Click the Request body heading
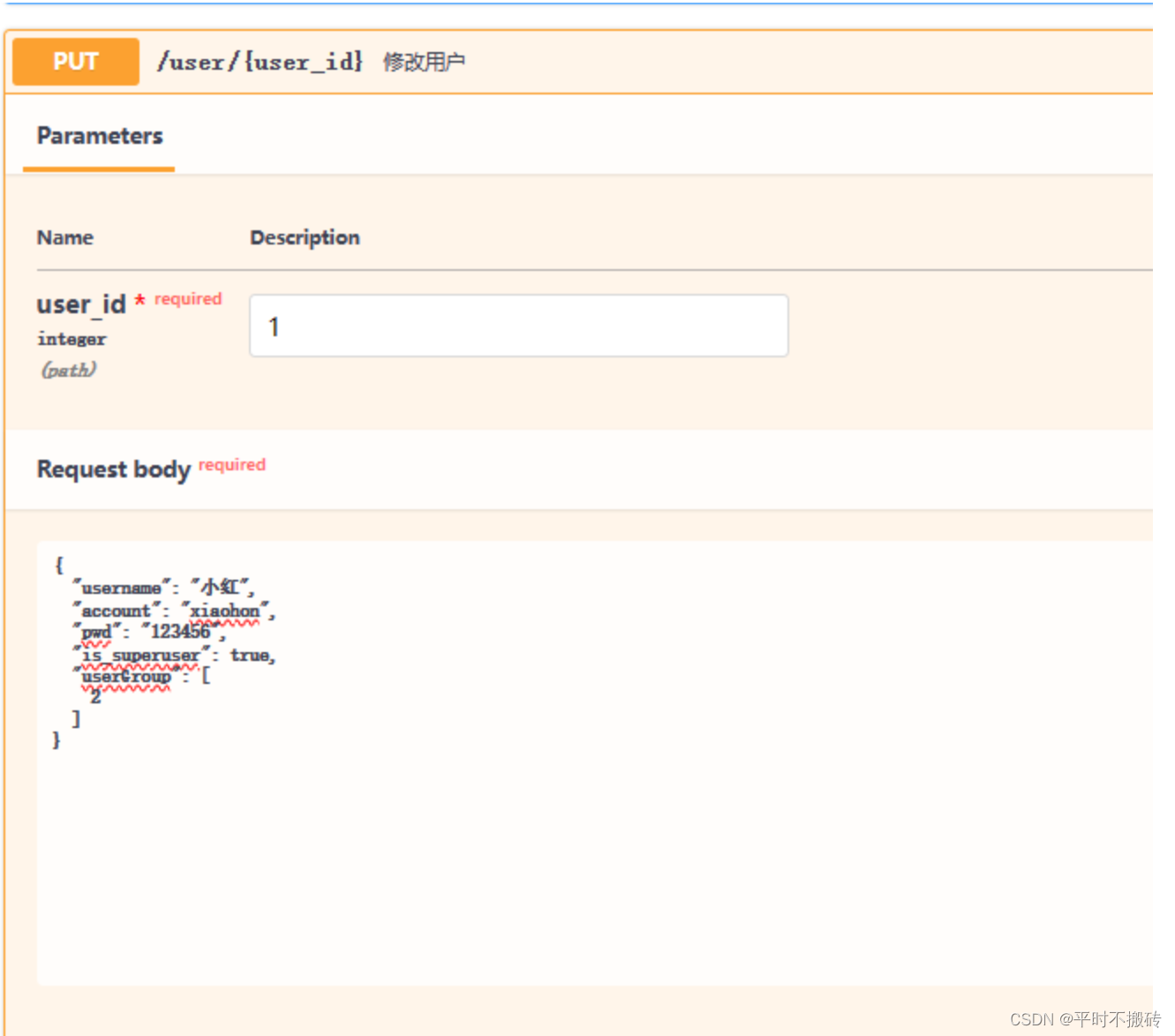Image resolution: width=1175 pixels, height=1036 pixels. pyautogui.click(x=114, y=469)
